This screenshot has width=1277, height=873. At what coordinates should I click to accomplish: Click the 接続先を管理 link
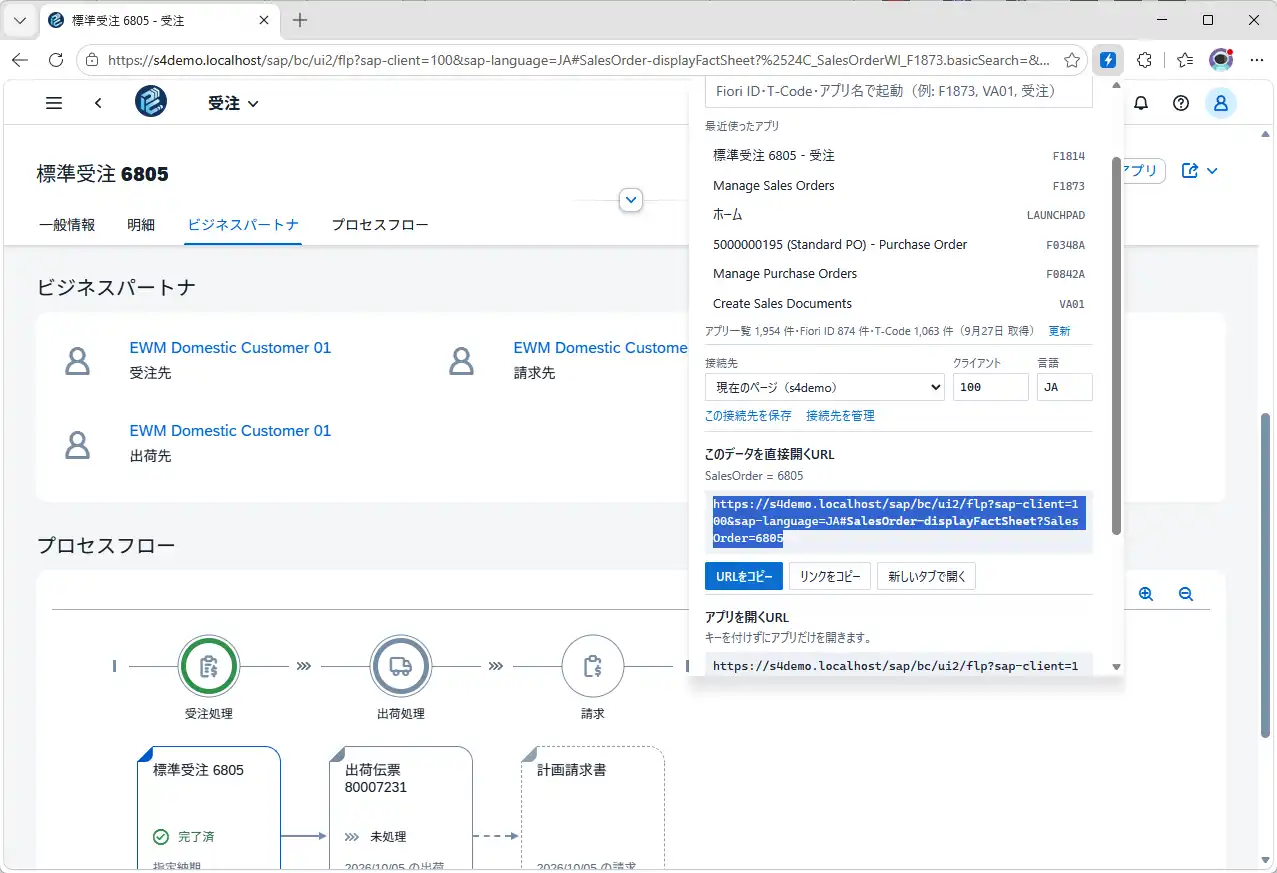coord(840,415)
